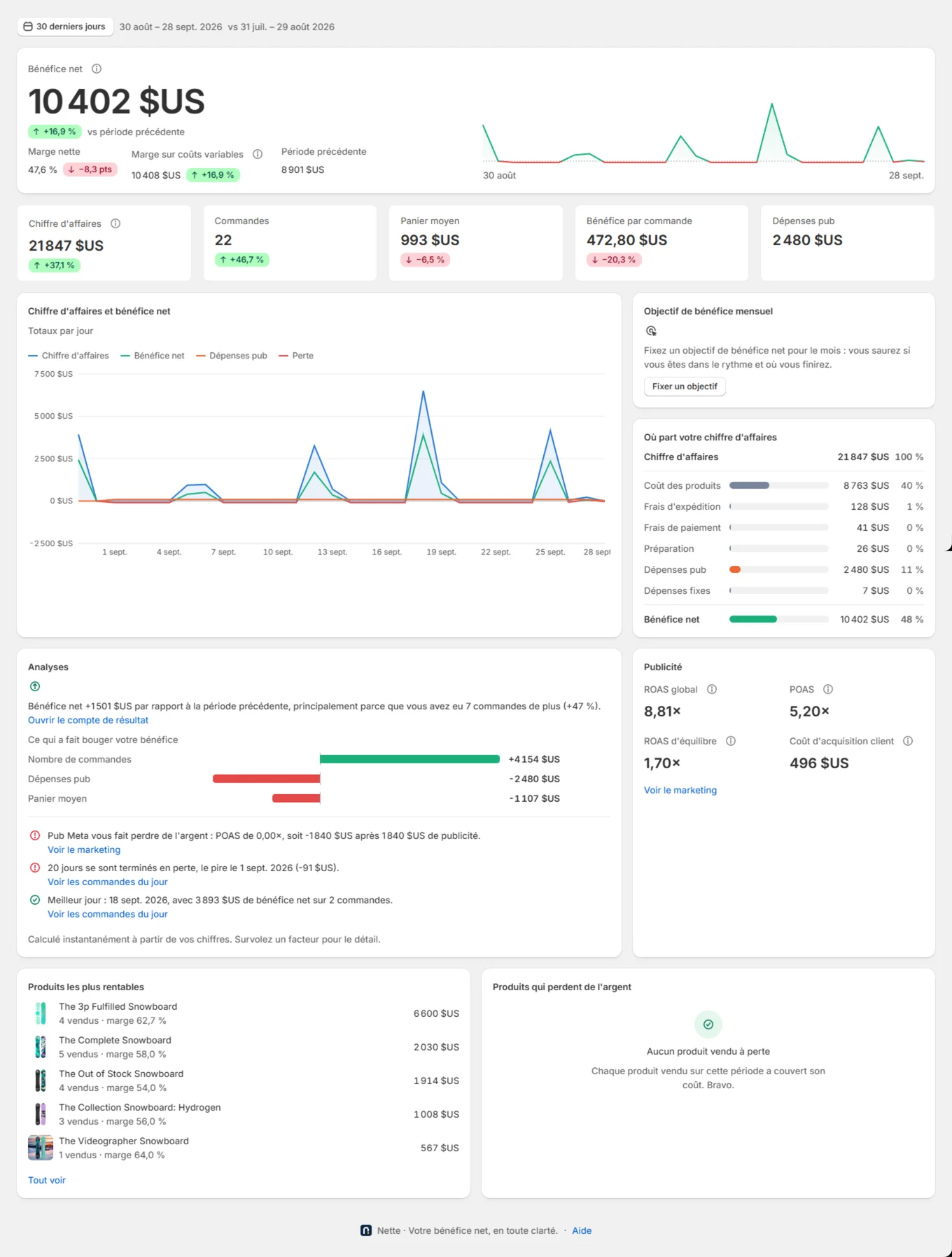Click the red Dépenses pub impact bar
Viewport: 952px width, 1257px height.
266,779
